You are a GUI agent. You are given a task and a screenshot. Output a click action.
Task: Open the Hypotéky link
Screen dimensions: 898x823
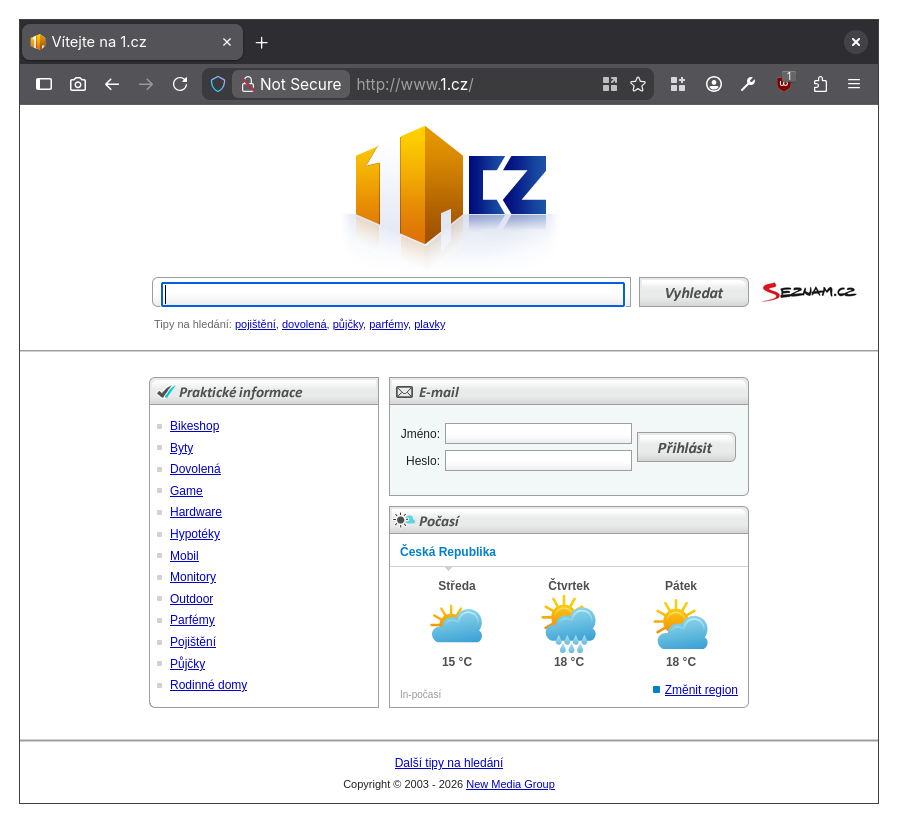[195, 534]
